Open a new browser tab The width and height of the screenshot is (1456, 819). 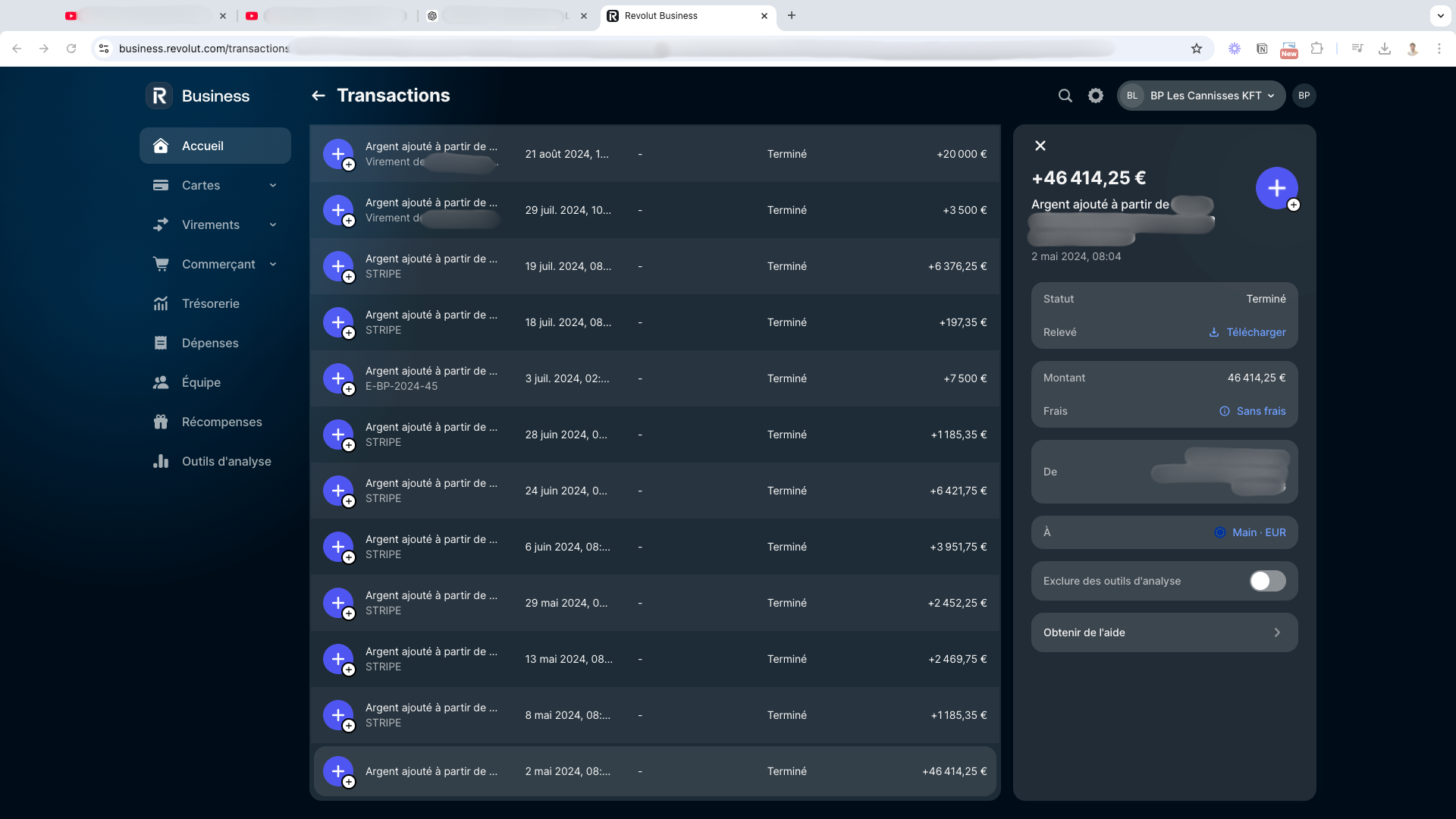(792, 15)
